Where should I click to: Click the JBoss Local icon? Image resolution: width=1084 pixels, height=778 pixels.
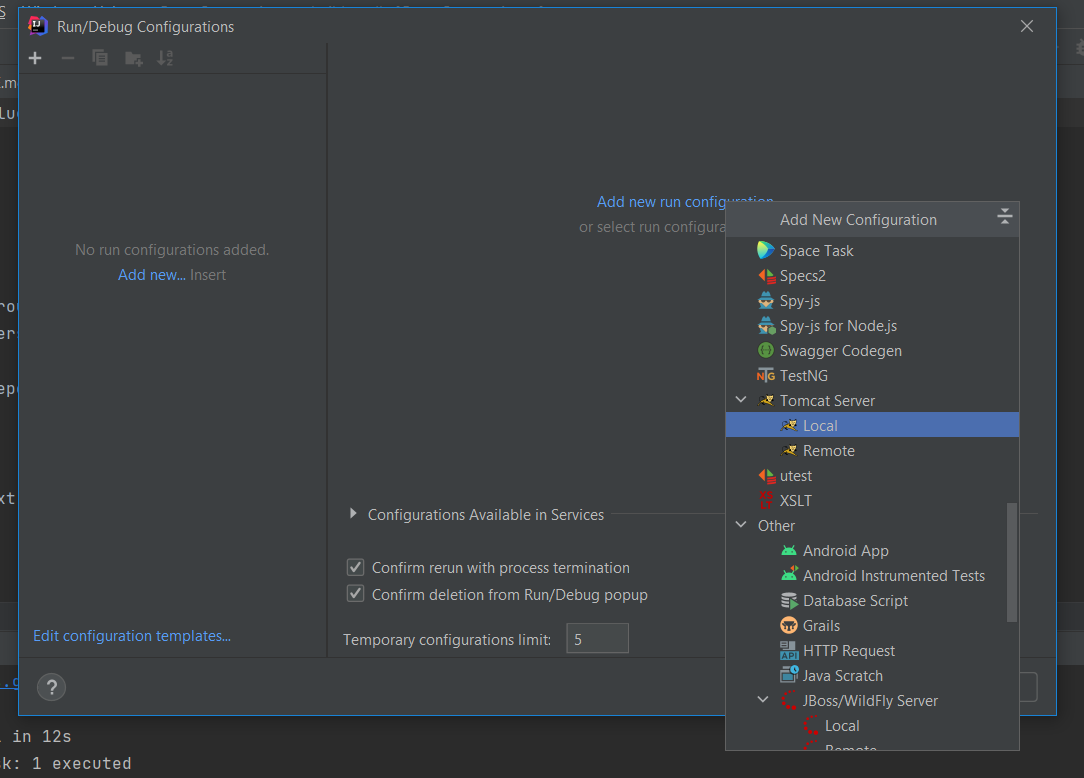[x=811, y=725]
